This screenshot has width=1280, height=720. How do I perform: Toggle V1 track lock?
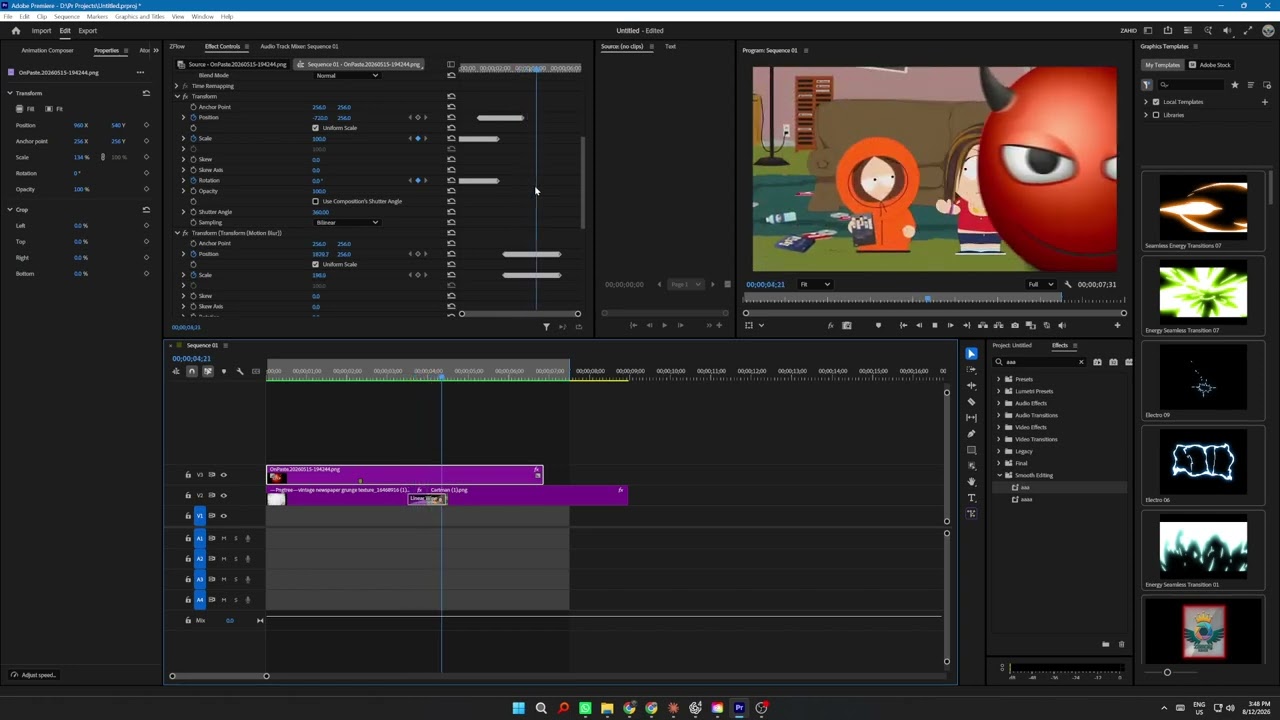pos(188,516)
